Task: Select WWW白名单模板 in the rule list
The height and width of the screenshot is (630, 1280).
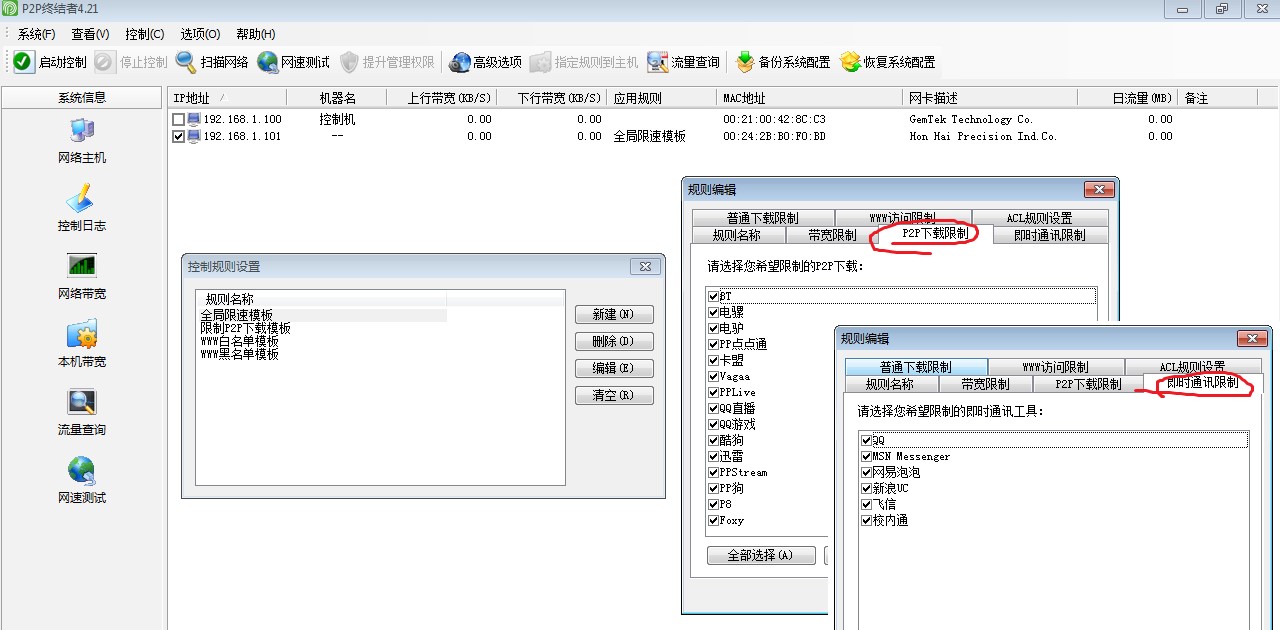Action: click(x=239, y=341)
